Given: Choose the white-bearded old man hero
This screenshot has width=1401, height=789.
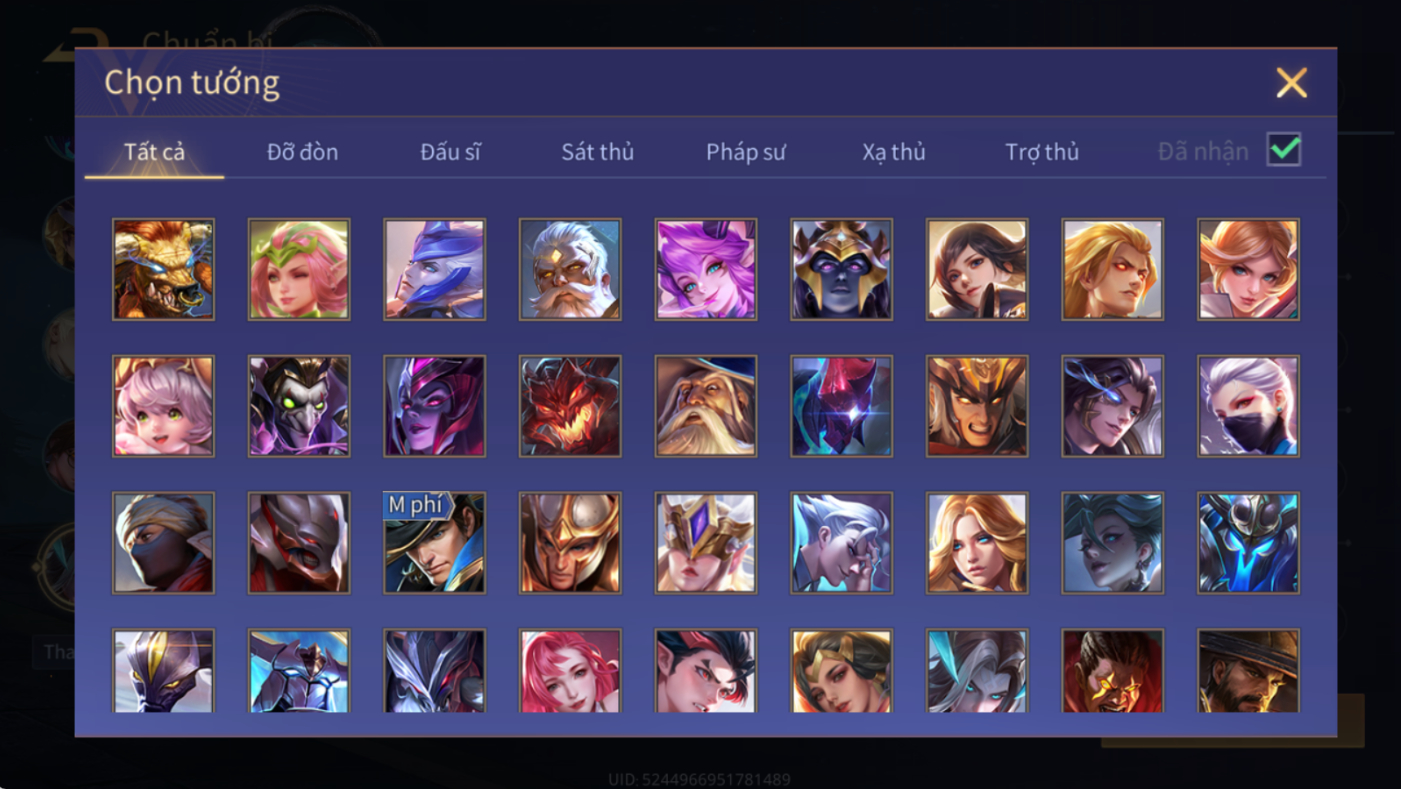Looking at the screenshot, I should (x=570, y=269).
